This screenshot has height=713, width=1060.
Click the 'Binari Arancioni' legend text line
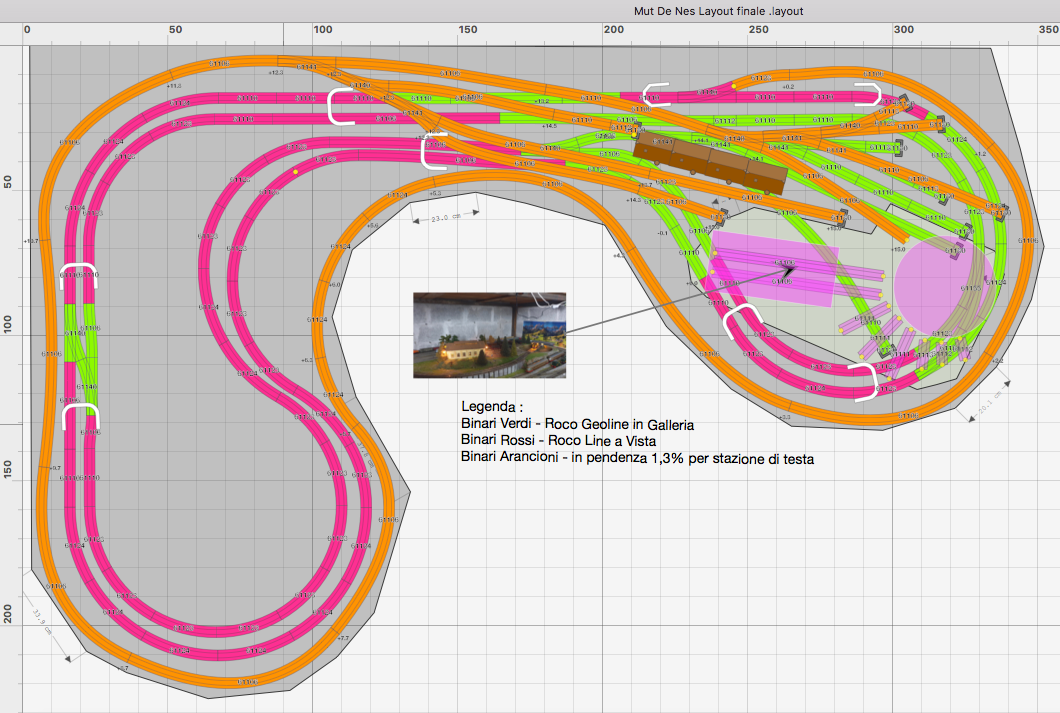tap(636, 457)
